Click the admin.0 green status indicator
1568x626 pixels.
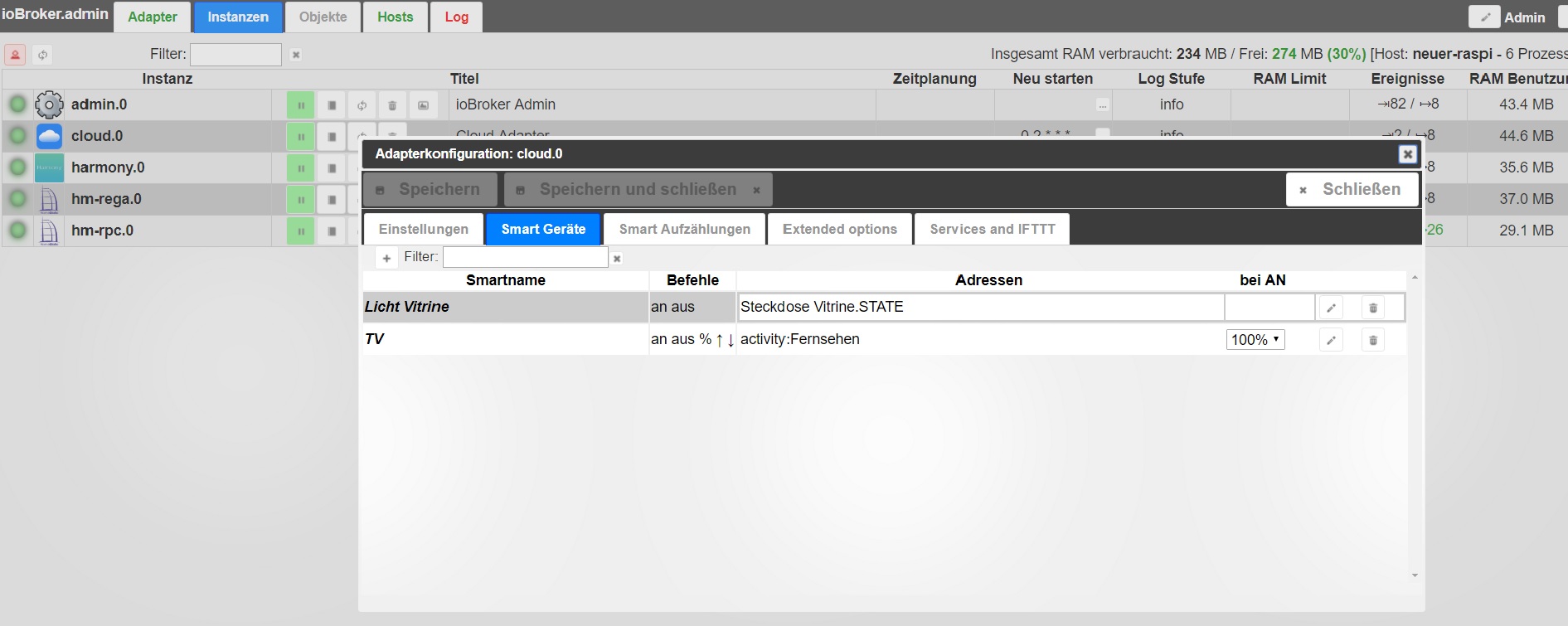pyautogui.click(x=17, y=104)
